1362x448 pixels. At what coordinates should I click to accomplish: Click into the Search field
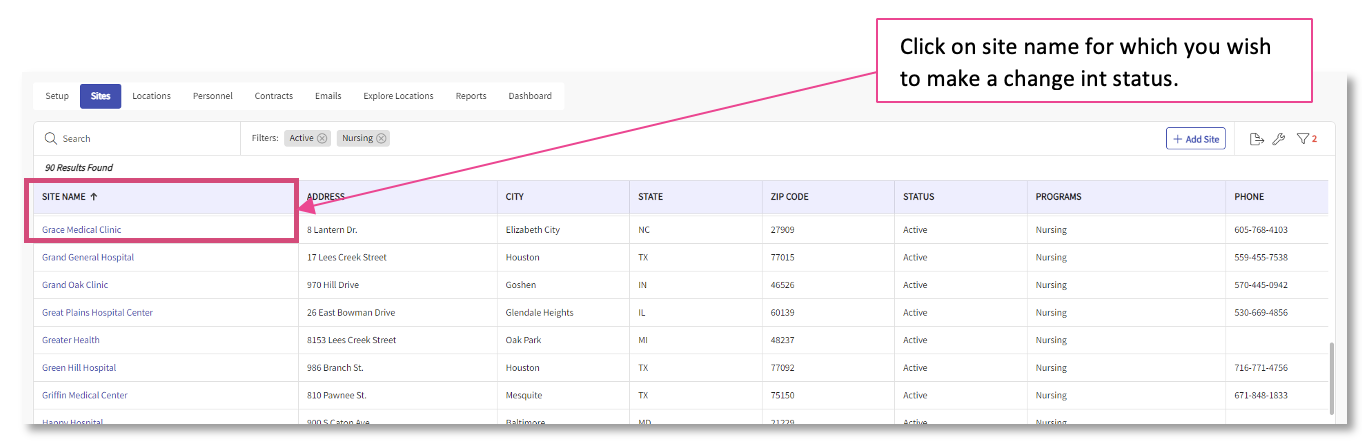[137, 139]
